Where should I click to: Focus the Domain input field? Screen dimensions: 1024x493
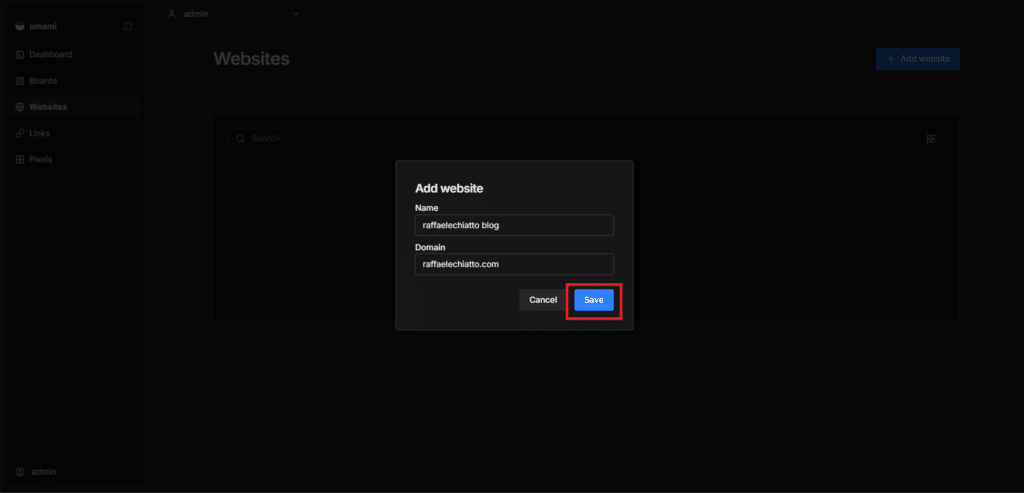click(514, 264)
